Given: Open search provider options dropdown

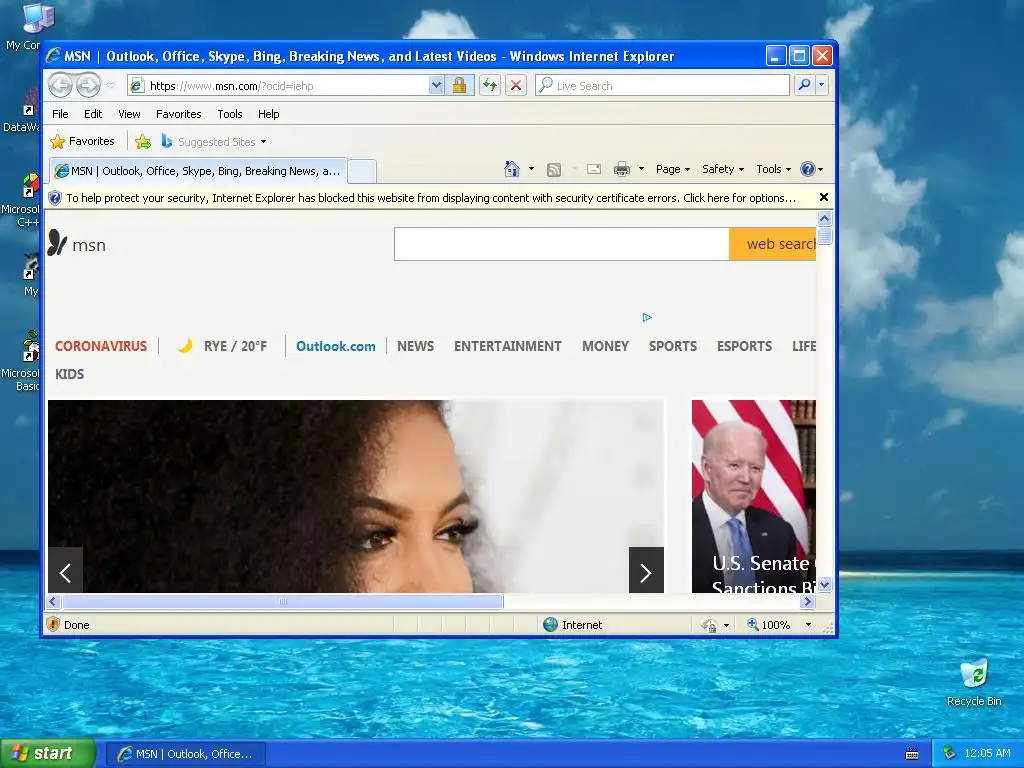Looking at the screenshot, I should pyautogui.click(x=822, y=85).
